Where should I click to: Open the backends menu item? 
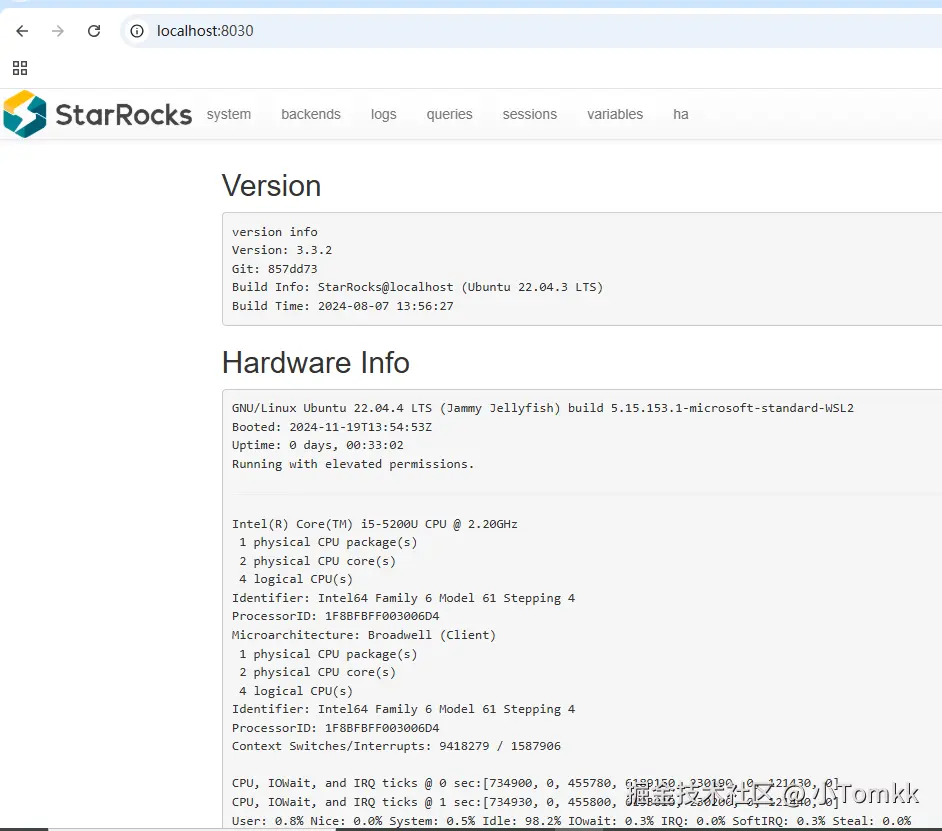(x=311, y=114)
